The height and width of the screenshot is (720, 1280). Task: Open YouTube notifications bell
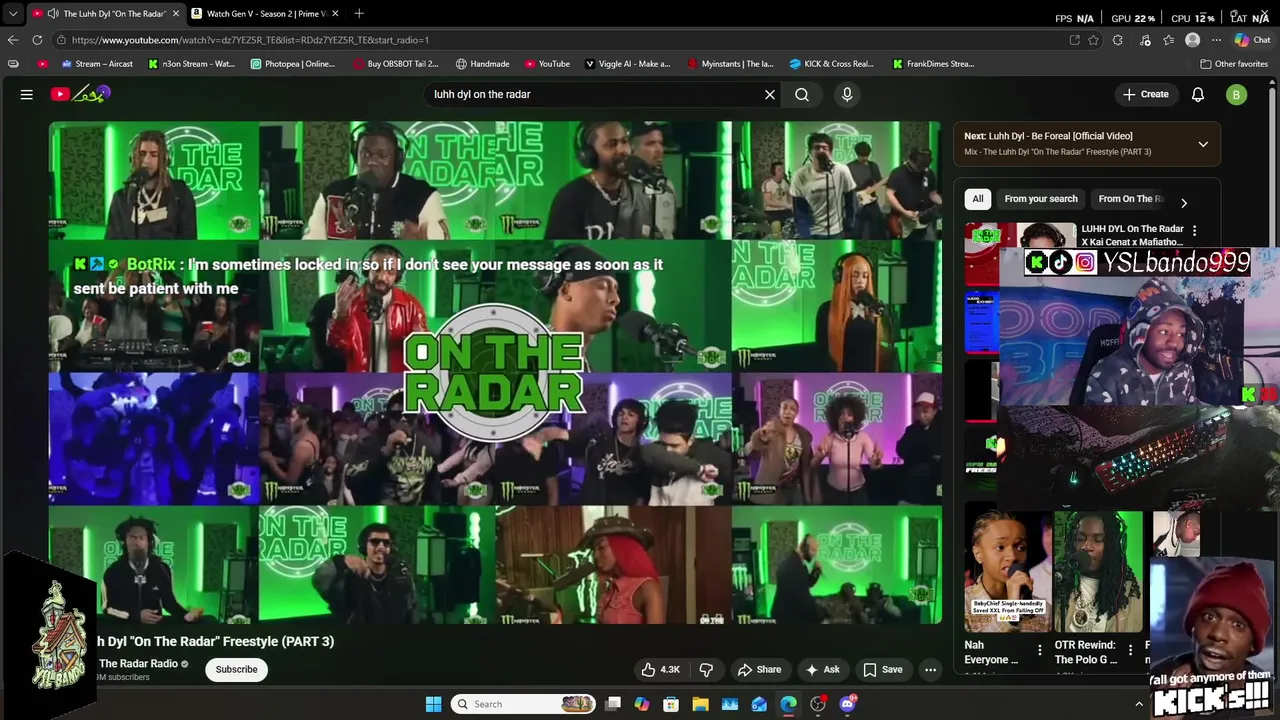(1198, 94)
